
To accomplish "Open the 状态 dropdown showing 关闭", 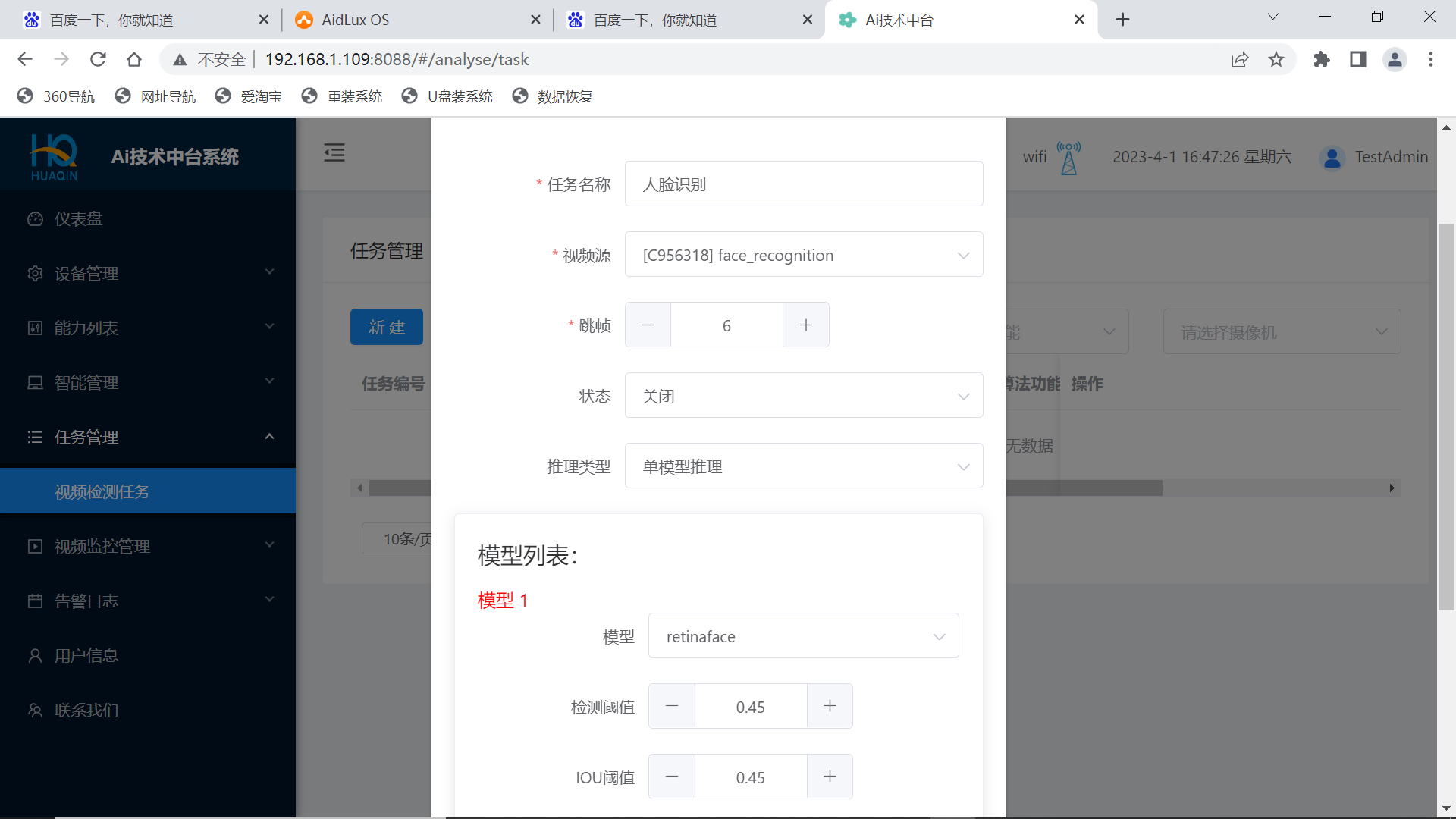I will coord(804,396).
